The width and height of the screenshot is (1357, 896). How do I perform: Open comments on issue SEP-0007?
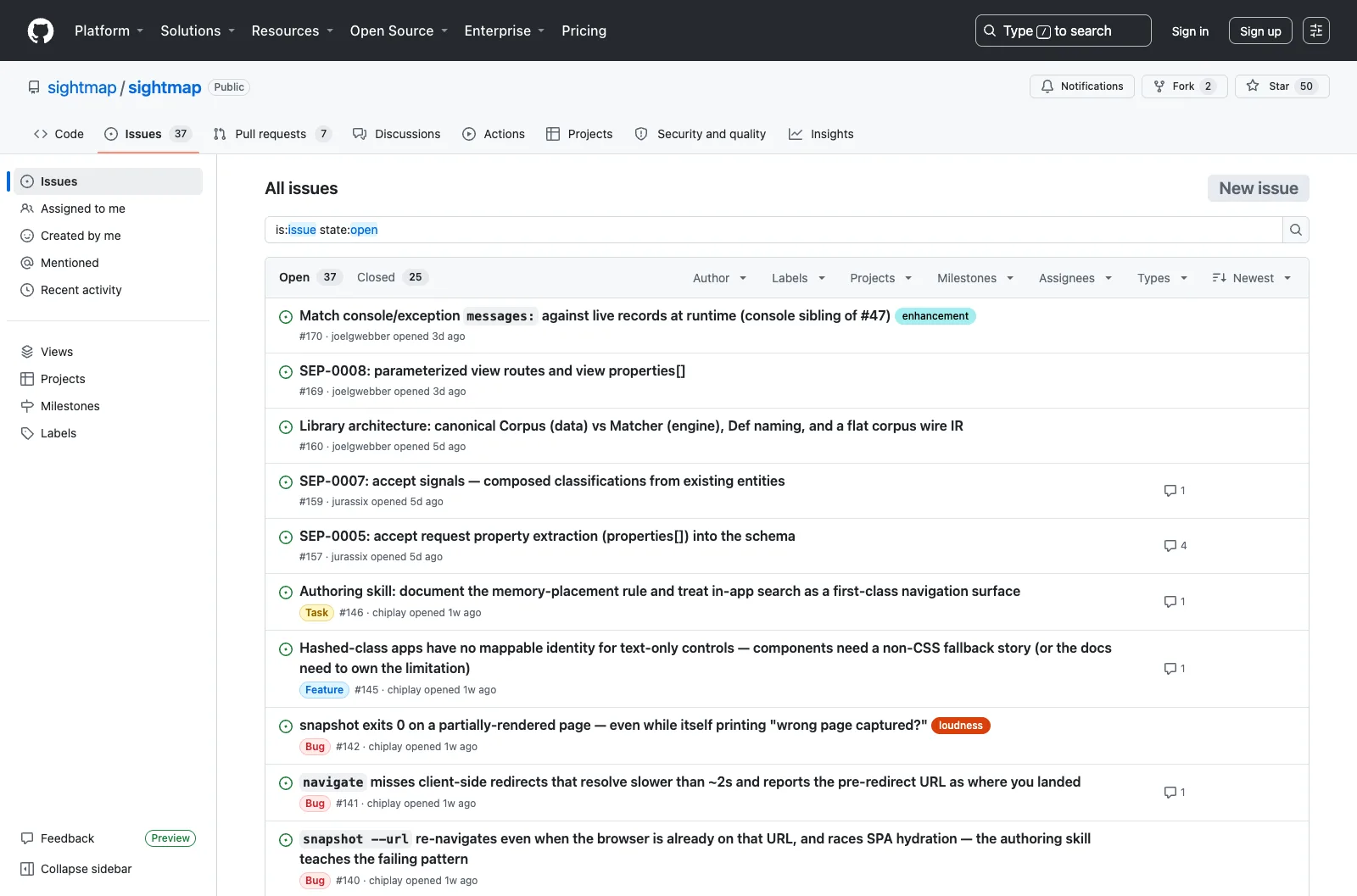coord(1175,491)
